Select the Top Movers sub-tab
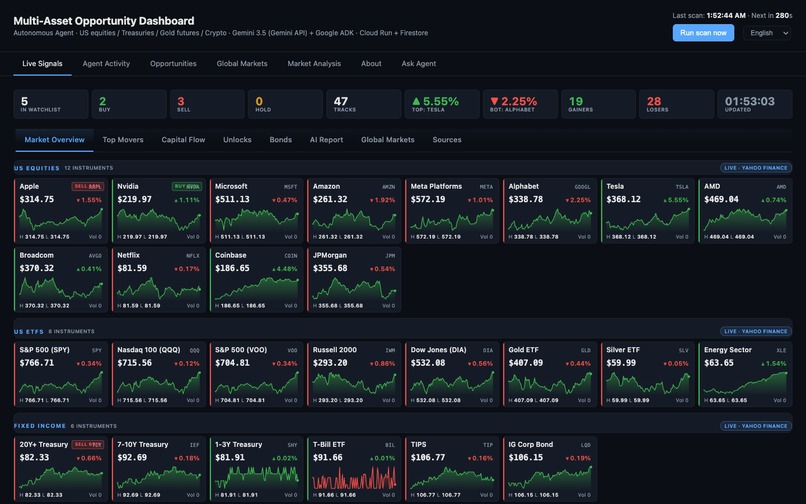Image resolution: width=806 pixels, height=504 pixels. tap(123, 140)
